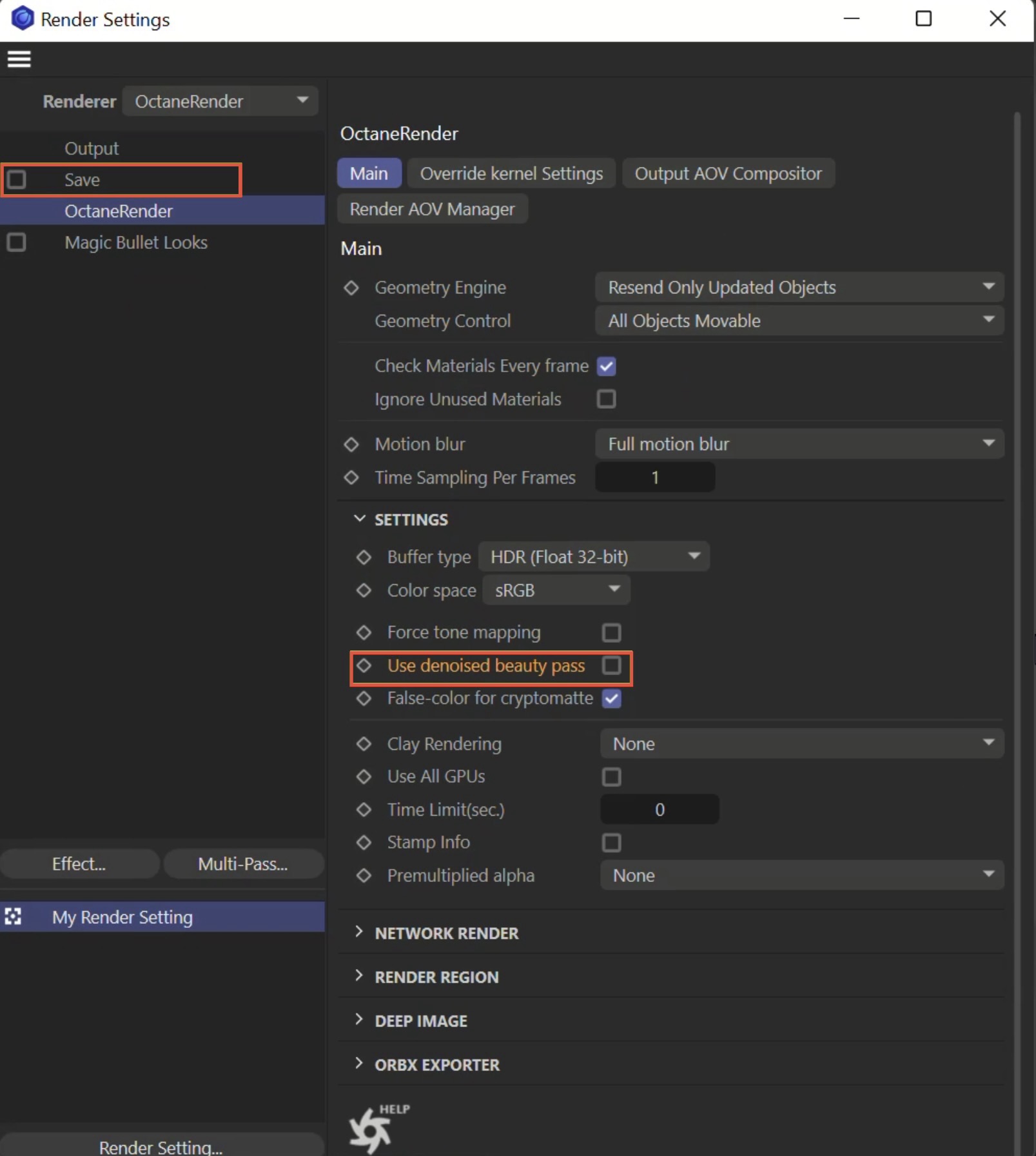The image size is (1036, 1156).
Task: Close the Render Settings window
Action: click(997, 19)
